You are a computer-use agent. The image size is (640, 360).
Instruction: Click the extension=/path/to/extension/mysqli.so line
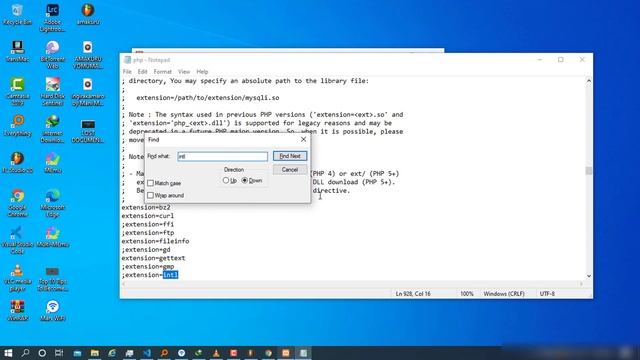[208, 98]
